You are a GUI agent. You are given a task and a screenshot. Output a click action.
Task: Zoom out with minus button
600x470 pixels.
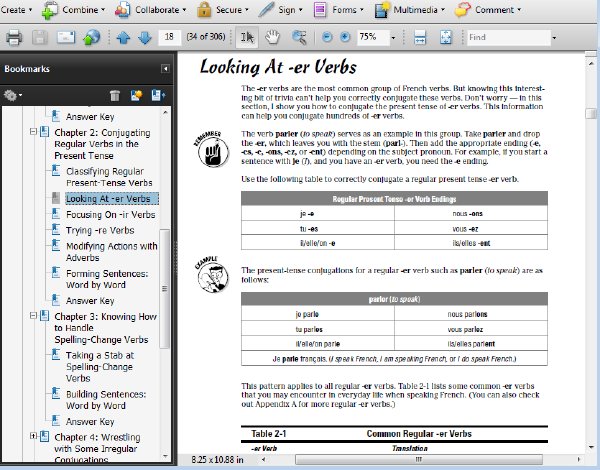[x=327, y=37]
